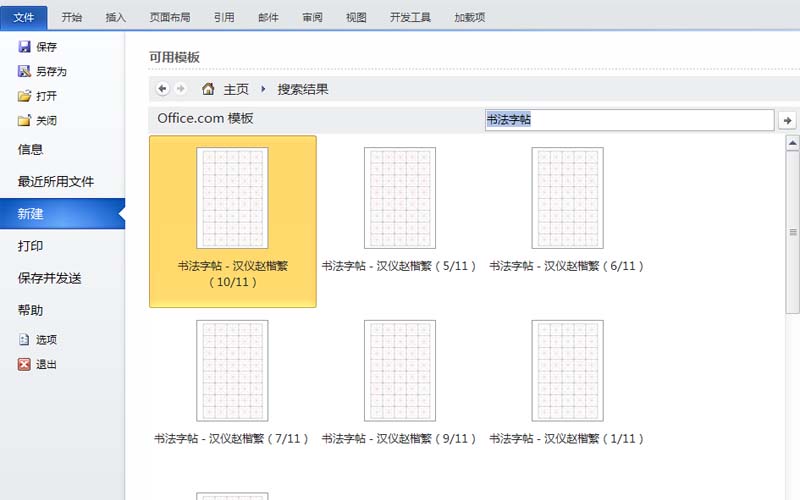The image size is (800, 500).
Task: Select the 汉仪赵楷繁 (5/11) template thumbnail
Action: (x=400, y=198)
